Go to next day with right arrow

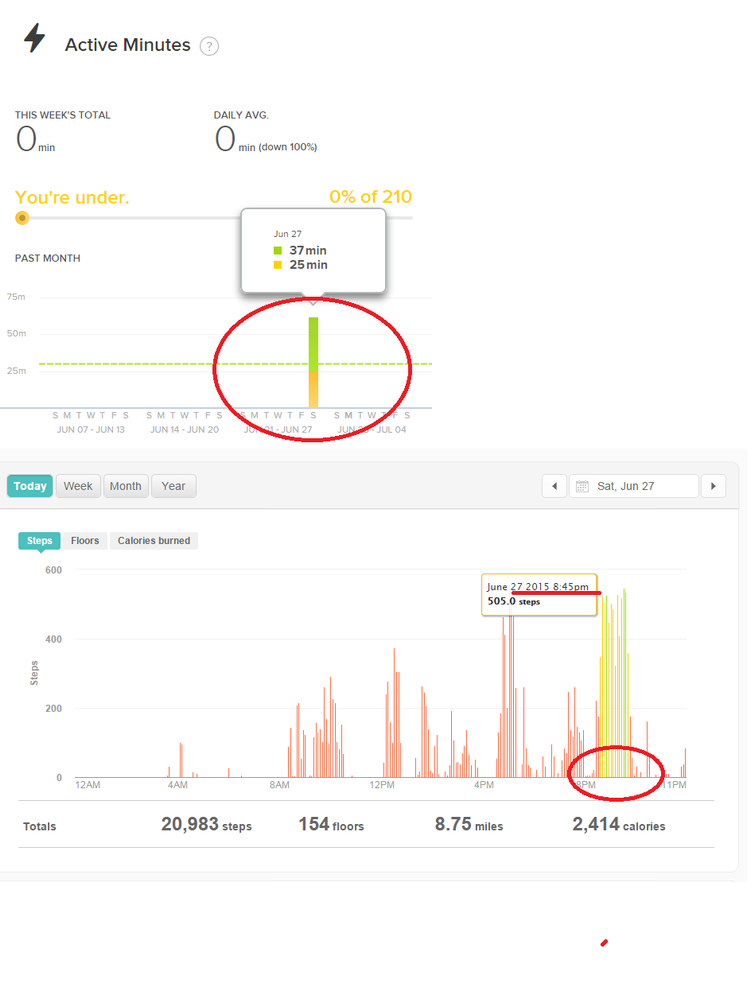pos(713,486)
